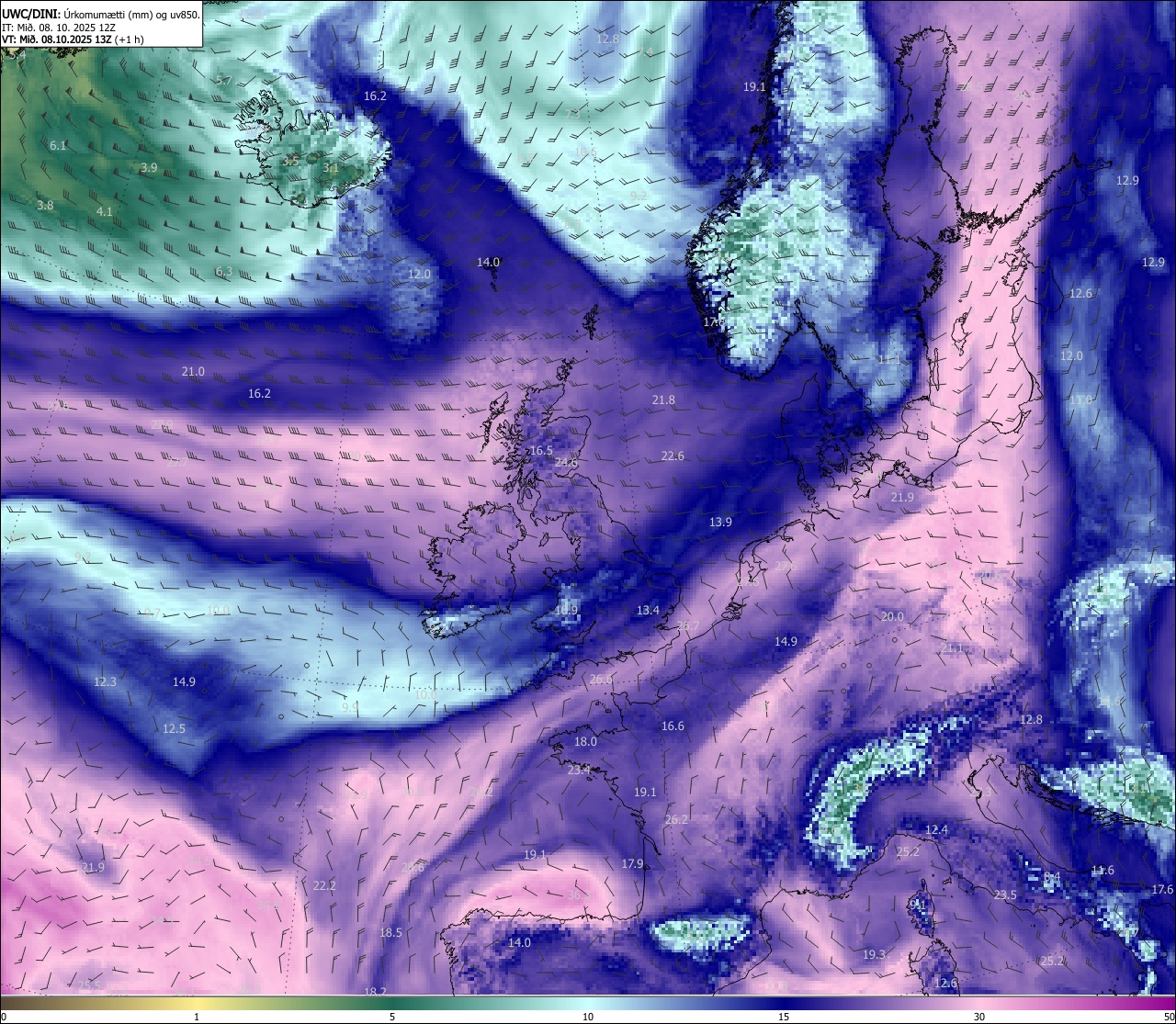Click the 3.9 value near Iceland
Image resolution: width=1176 pixels, height=1024 pixels.
coord(149,168)
